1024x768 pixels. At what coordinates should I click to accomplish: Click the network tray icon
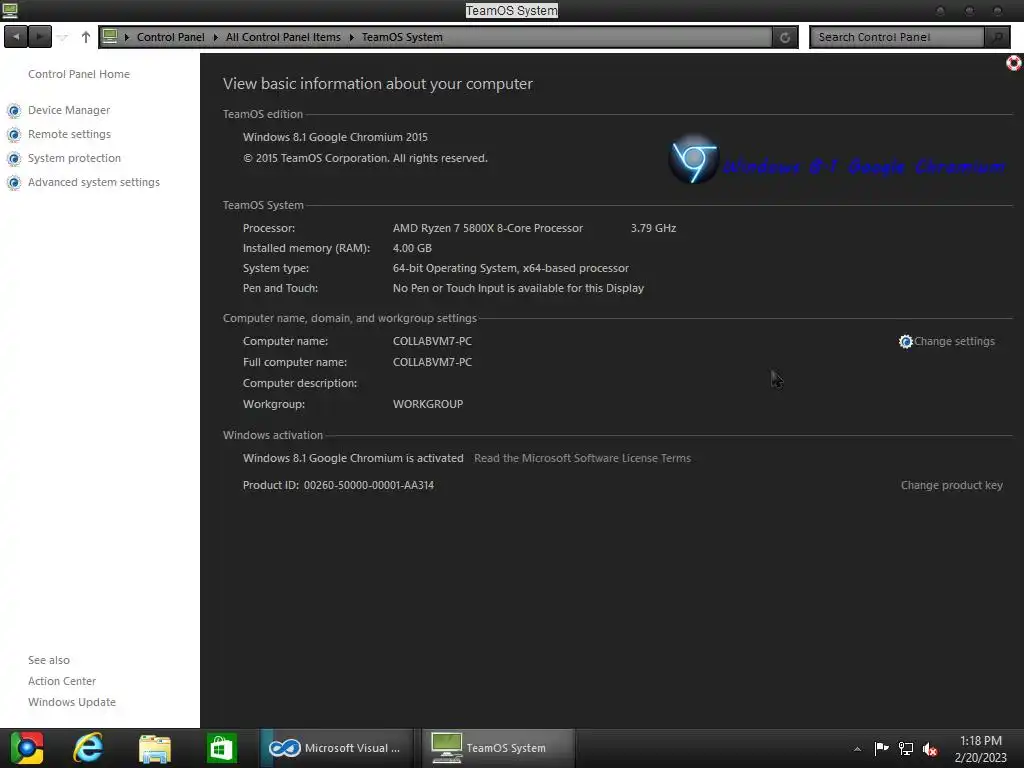[906, 748]
